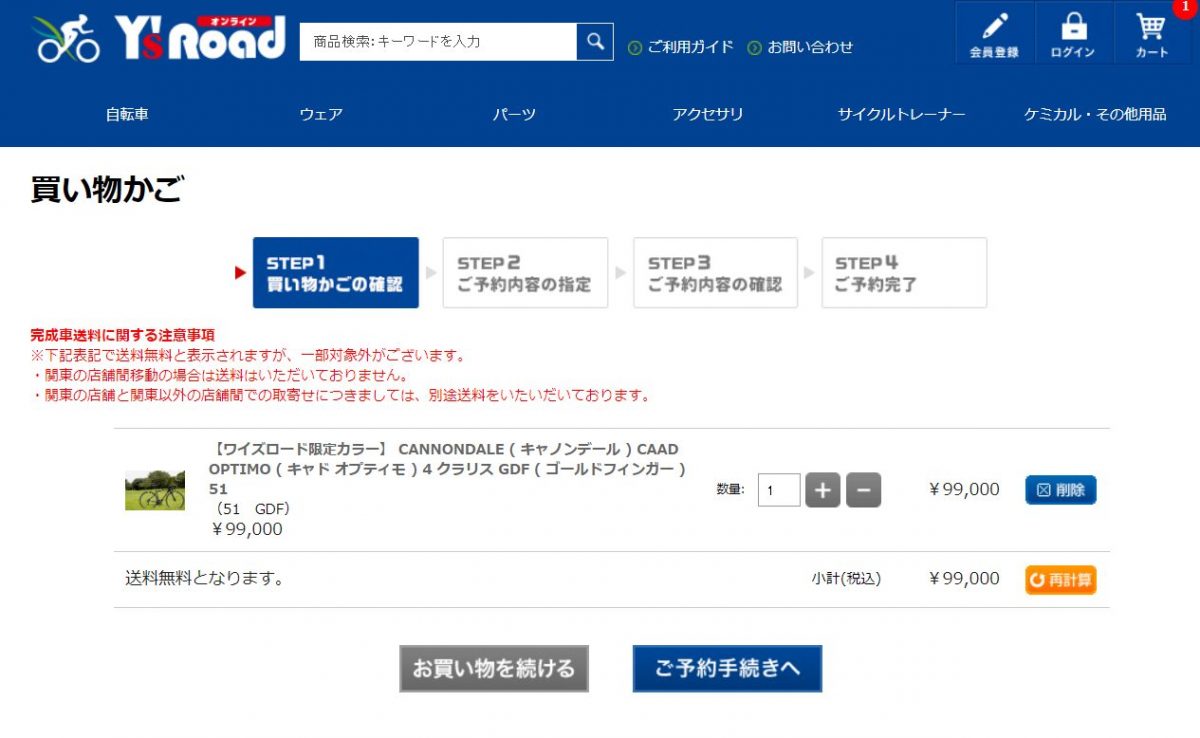This screenshot has width=1200, height=738.
Task: Click the ¥99,000 price under the product name
Action: (x=247, y=529)
